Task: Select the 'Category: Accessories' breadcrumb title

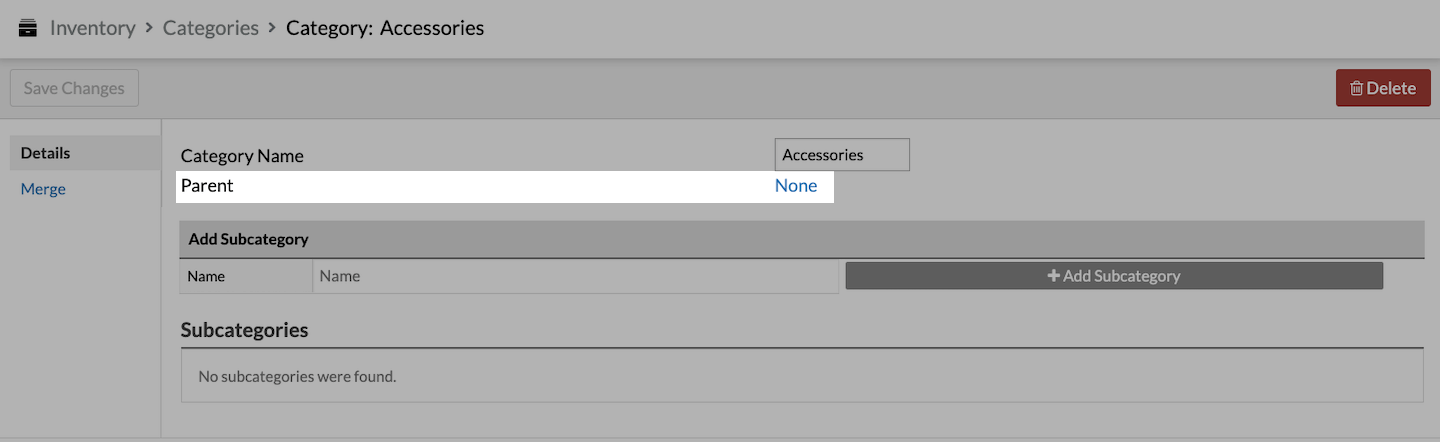Action: (385, 28)
